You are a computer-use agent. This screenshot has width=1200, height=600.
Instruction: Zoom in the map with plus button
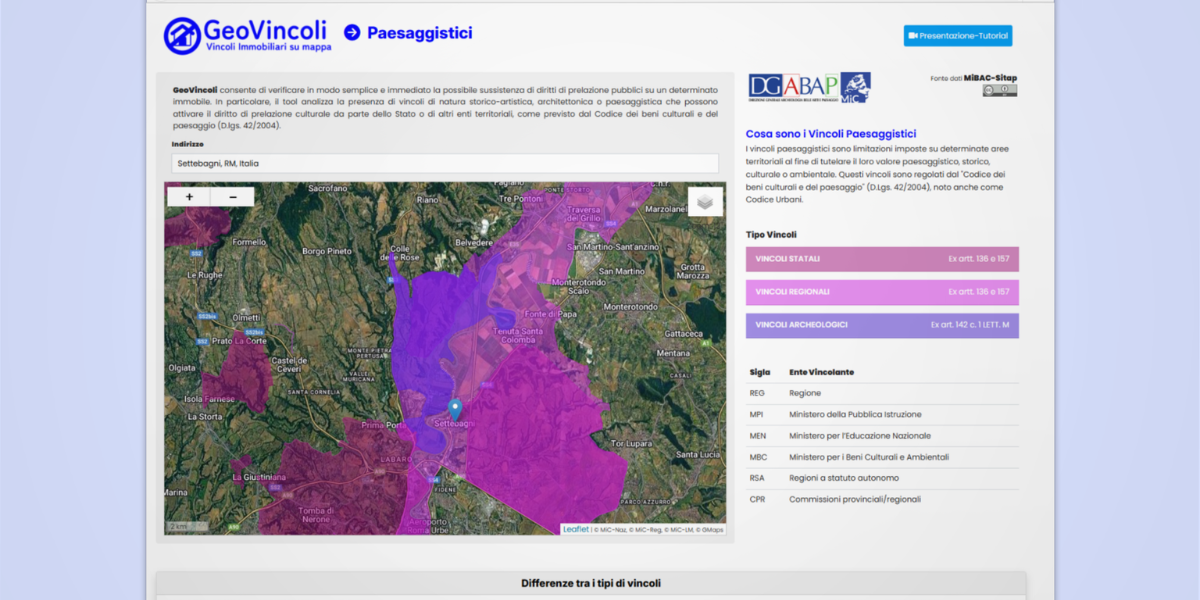[190, 197]
